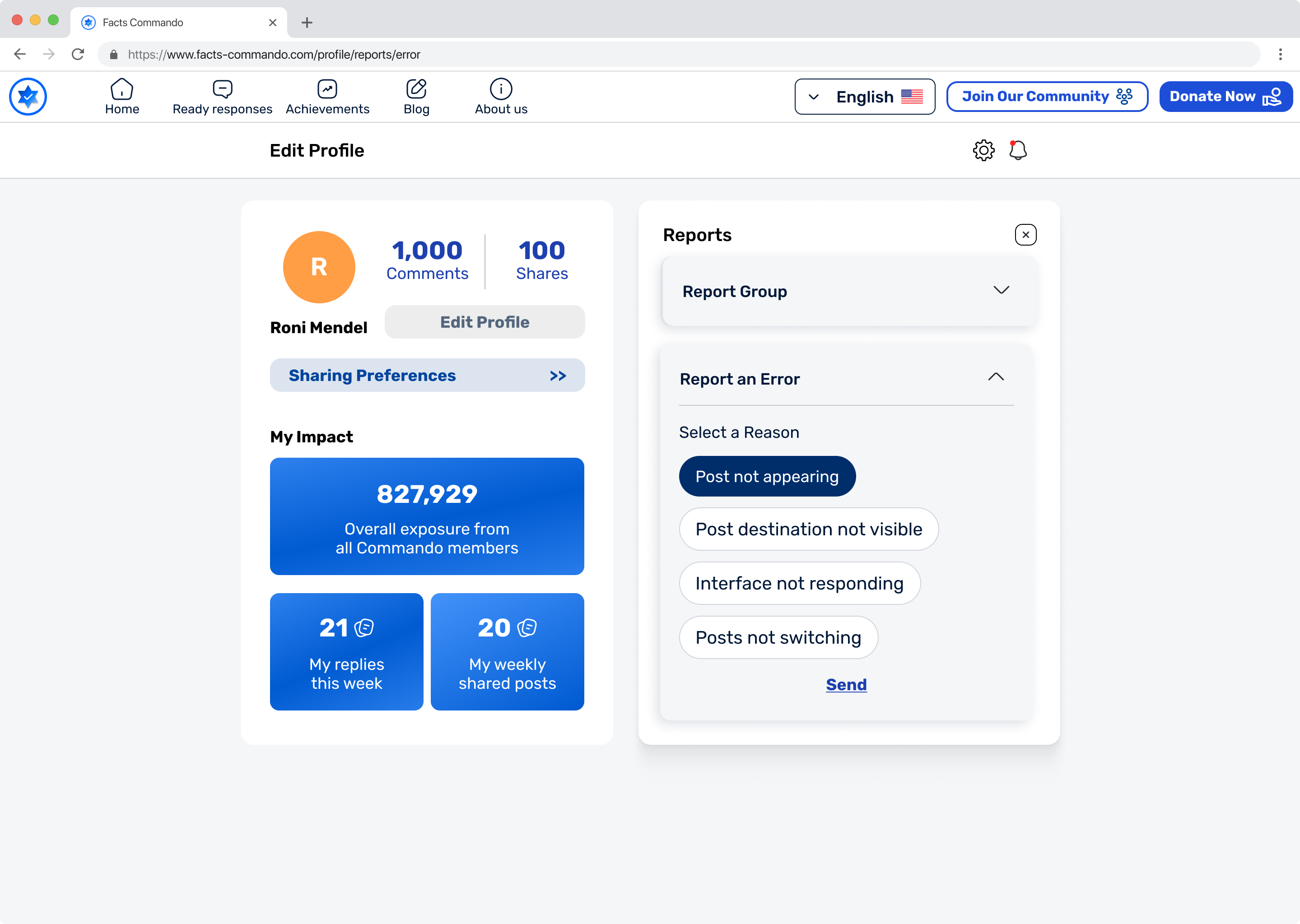Click the US flag icon

[912, 97]
